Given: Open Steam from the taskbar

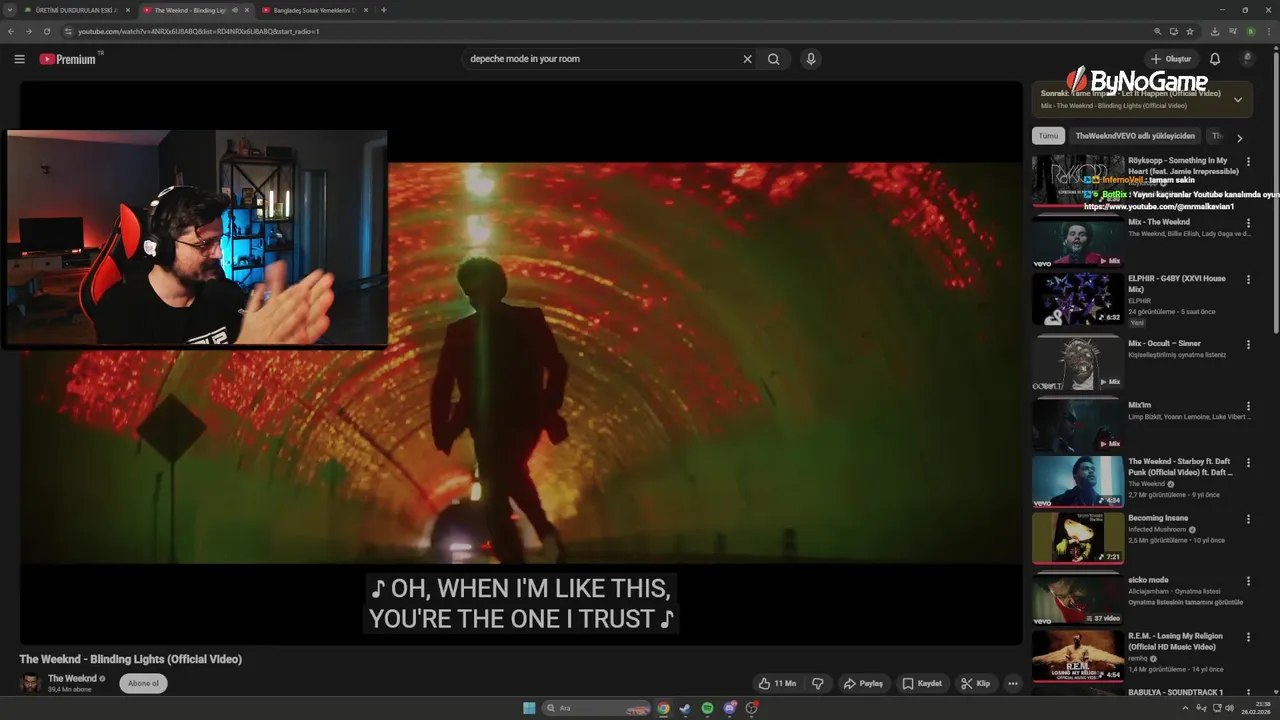Looking at the screenshot, I should (x=685, y=708).
